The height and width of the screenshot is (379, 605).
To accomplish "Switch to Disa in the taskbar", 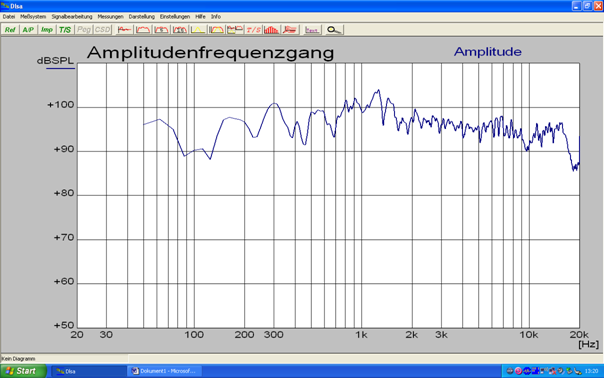I will pos(88,371).
